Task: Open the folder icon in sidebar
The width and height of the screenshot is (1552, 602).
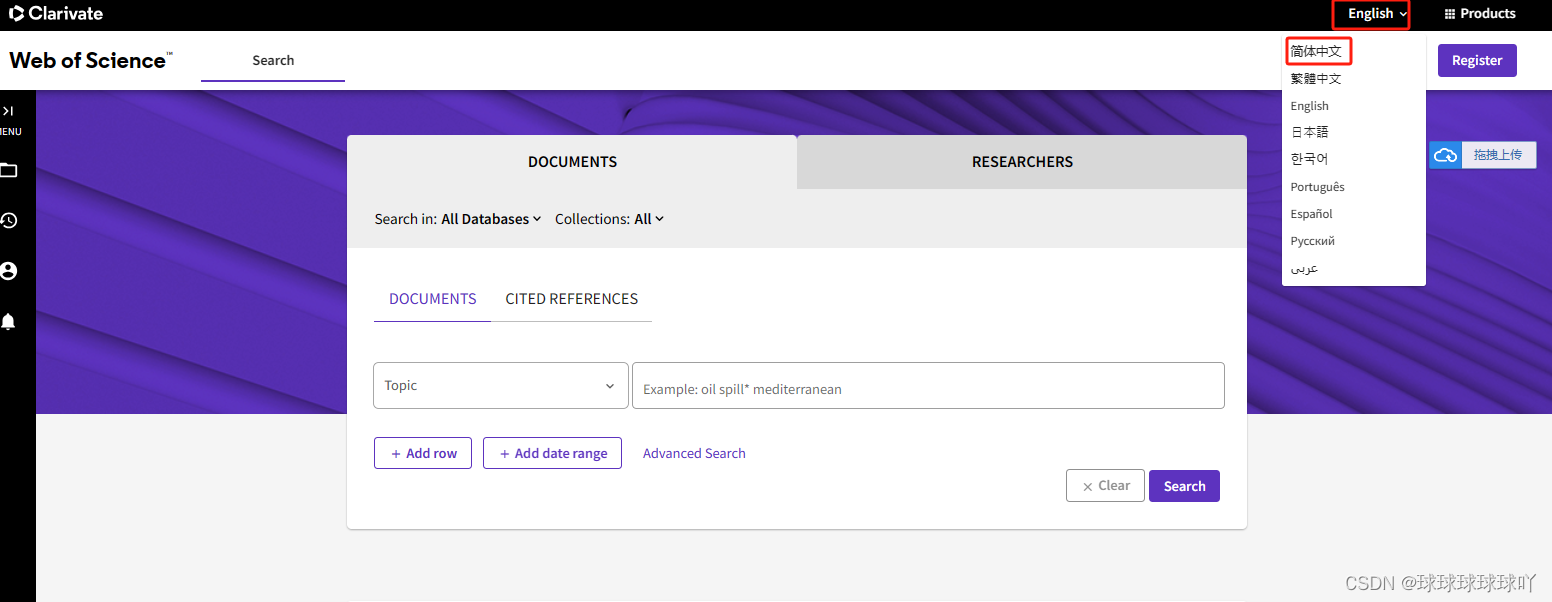Action: click(9, 170)
